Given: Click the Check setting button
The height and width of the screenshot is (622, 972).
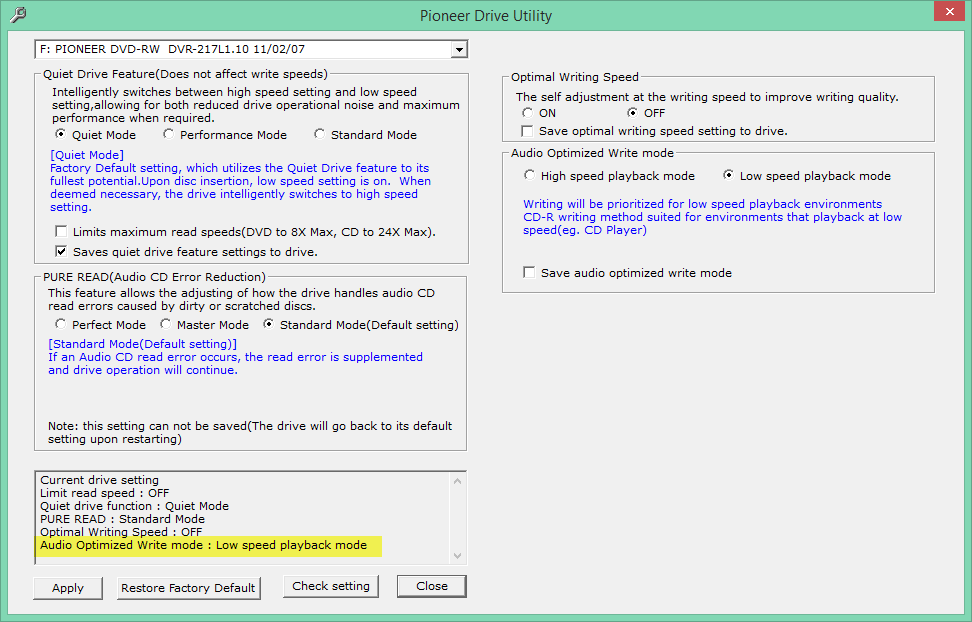Looking at the screenshot, I should point(330,586).
